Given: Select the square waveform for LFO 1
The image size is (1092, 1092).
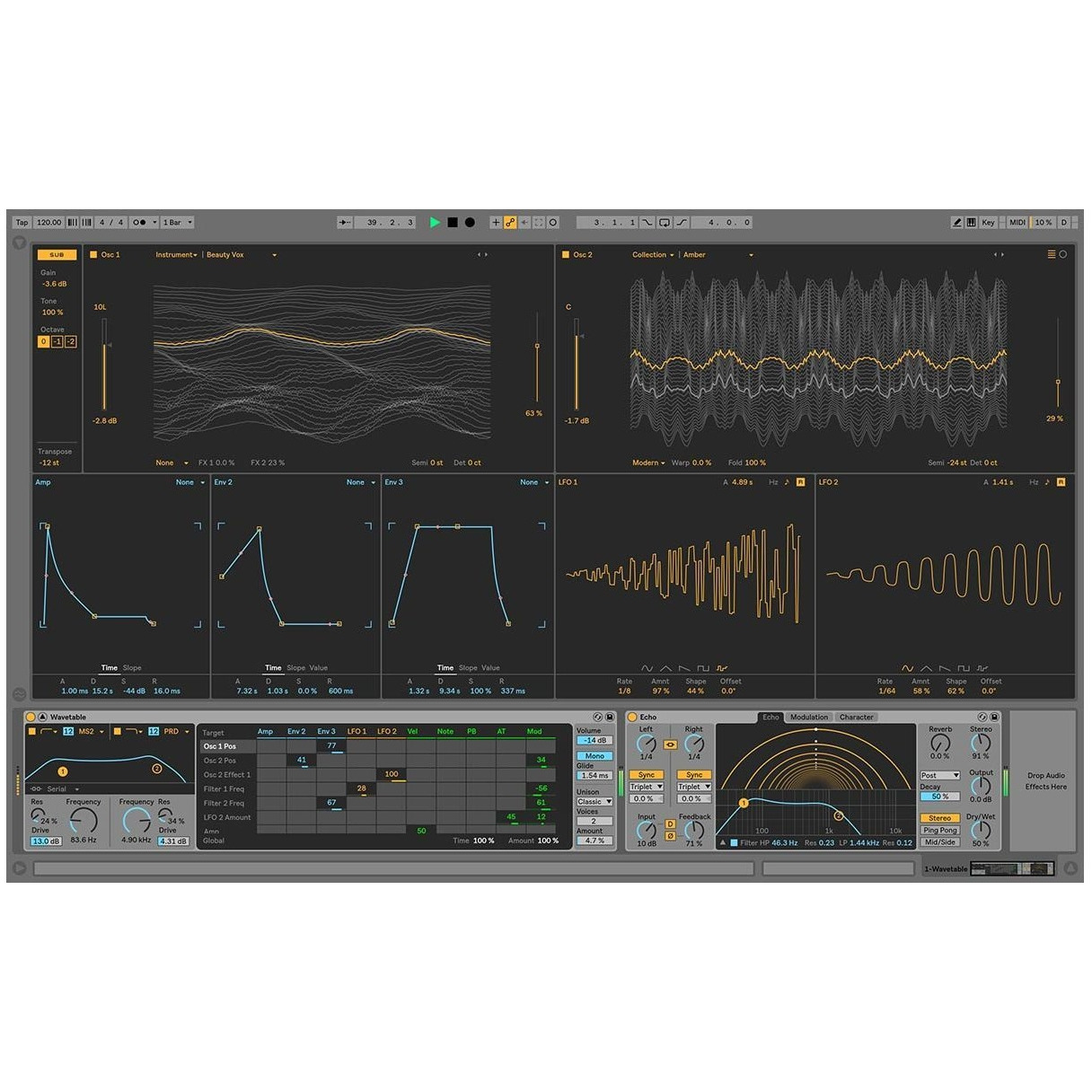Looking at the screenshot, I should point(703,668).
